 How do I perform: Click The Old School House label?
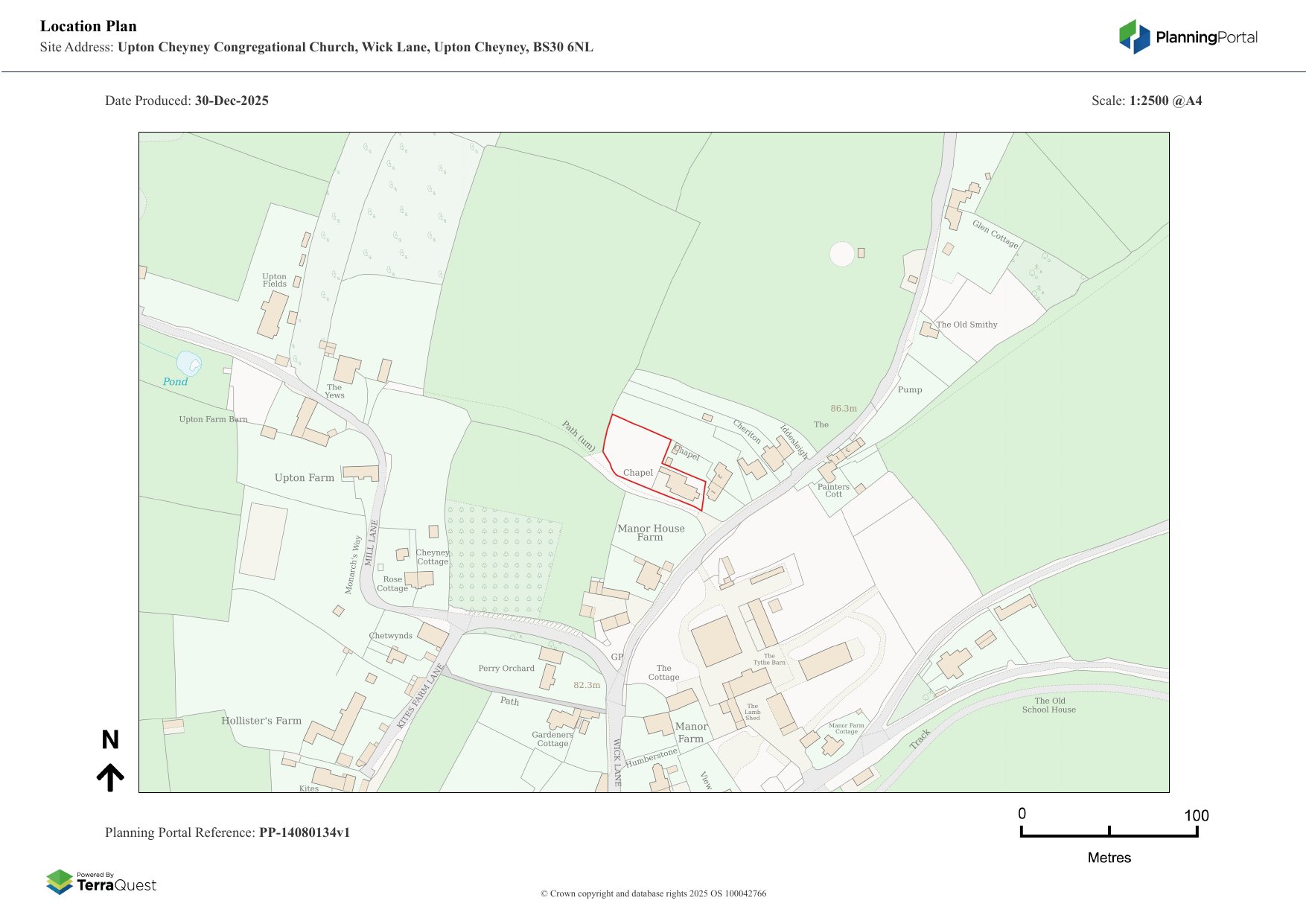point(1048,705)
